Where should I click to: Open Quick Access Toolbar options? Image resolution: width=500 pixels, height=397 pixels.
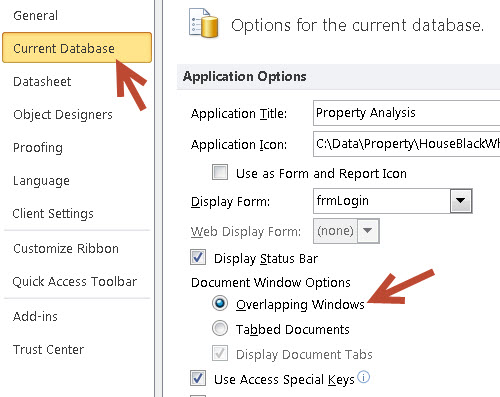coord(75,282)
